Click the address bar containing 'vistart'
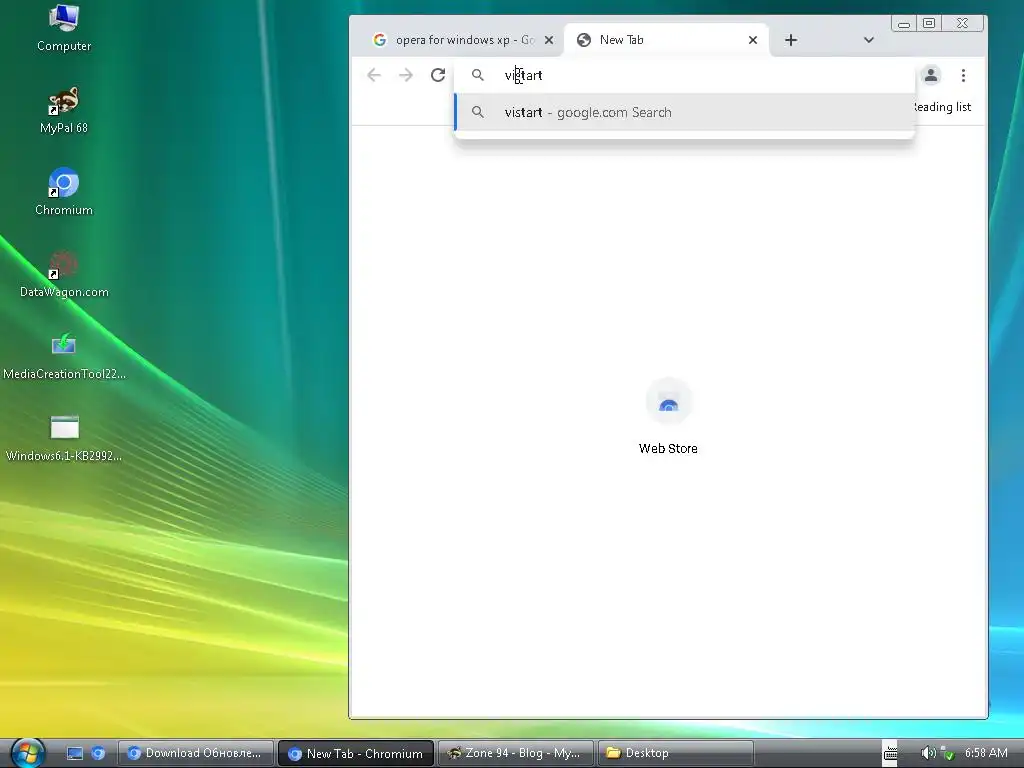 tap(684, 75)
